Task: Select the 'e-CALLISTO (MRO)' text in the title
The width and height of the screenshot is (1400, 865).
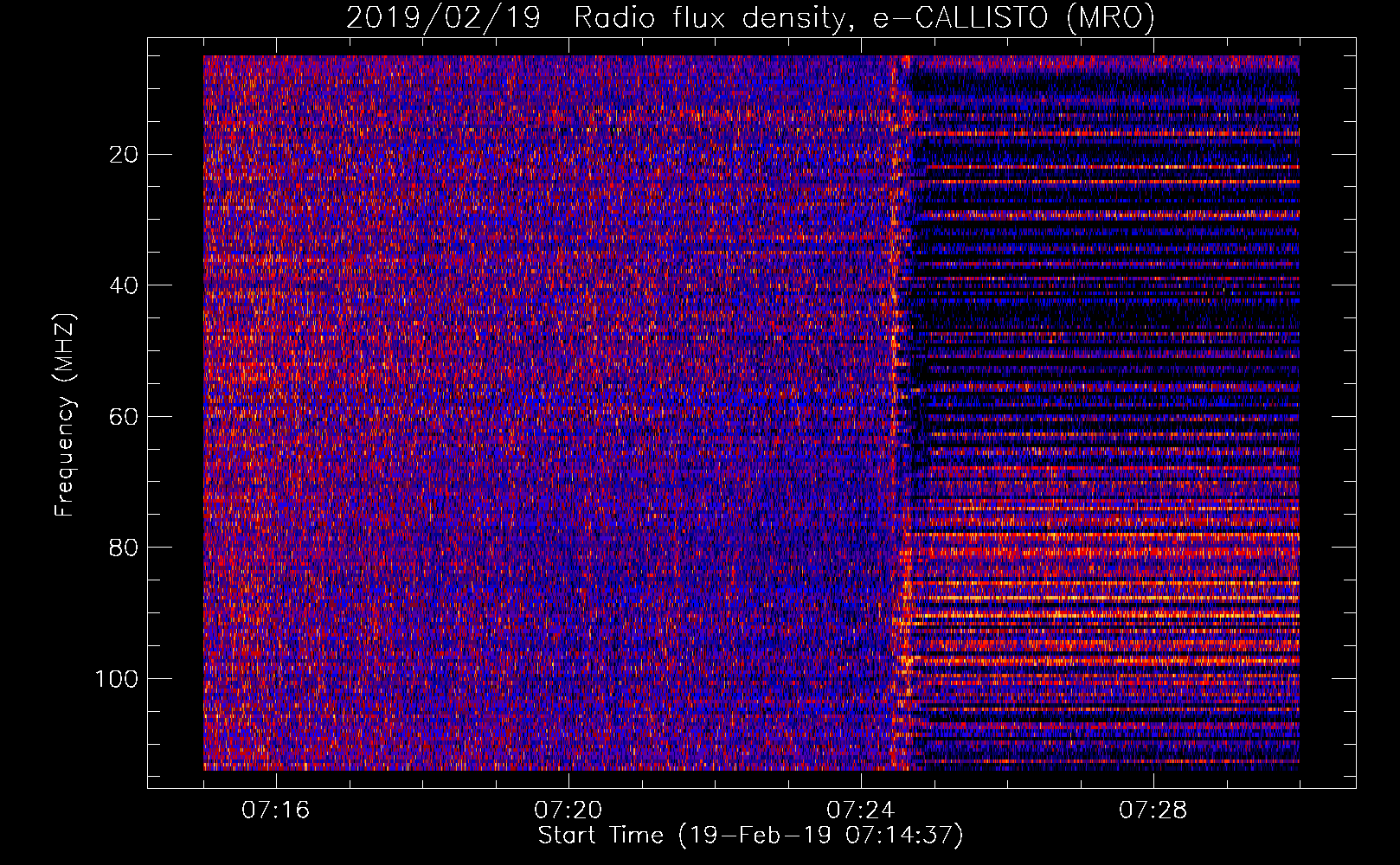Action: coord(1012,18)
